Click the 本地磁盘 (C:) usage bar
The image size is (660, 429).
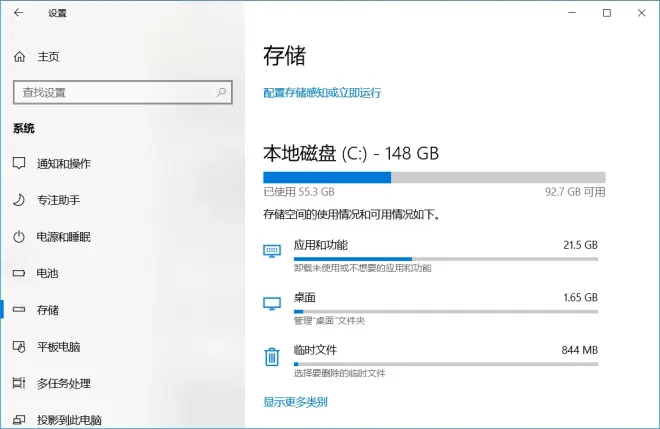434,177
